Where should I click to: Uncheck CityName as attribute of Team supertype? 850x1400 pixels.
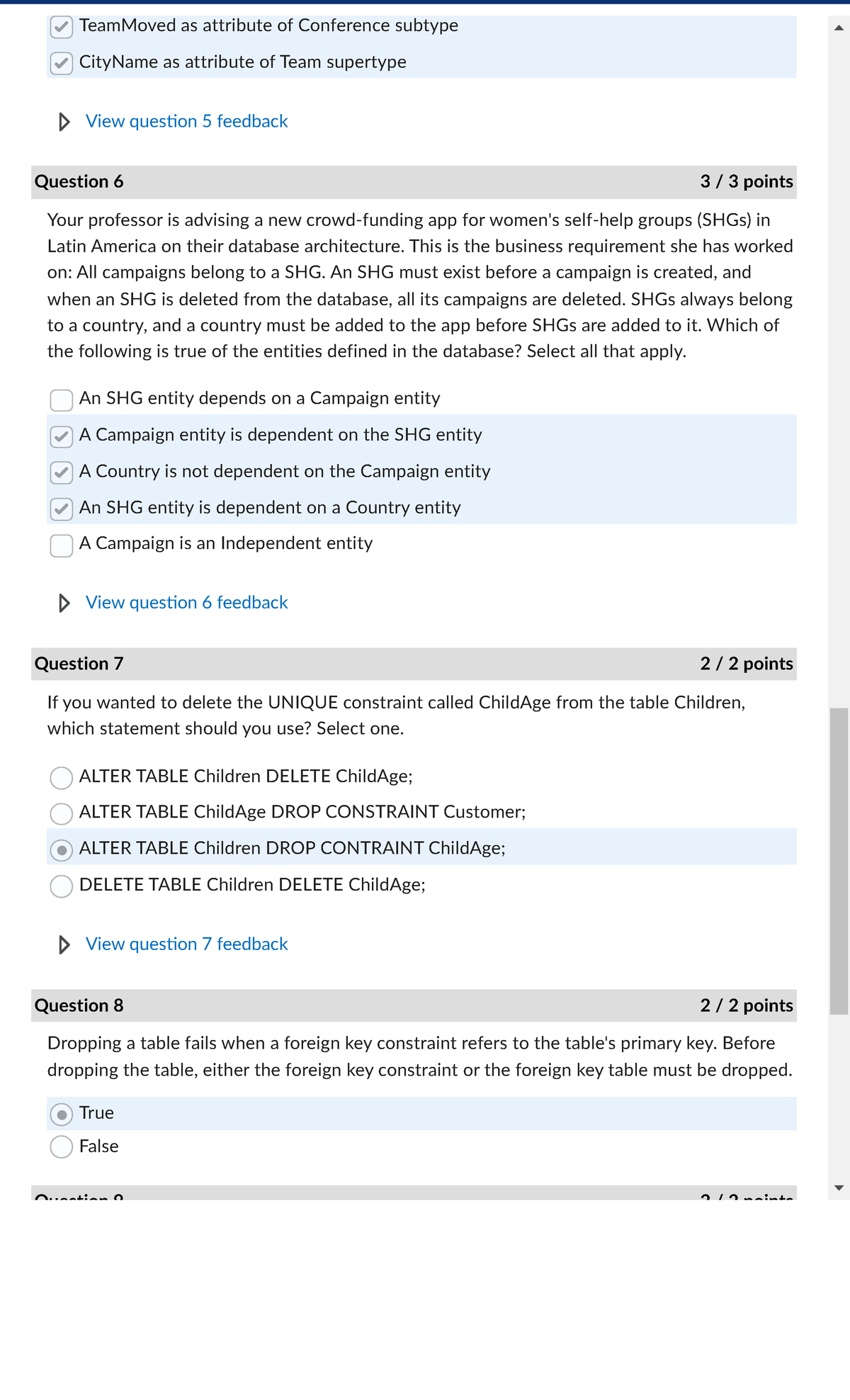[x=61, y=63]
